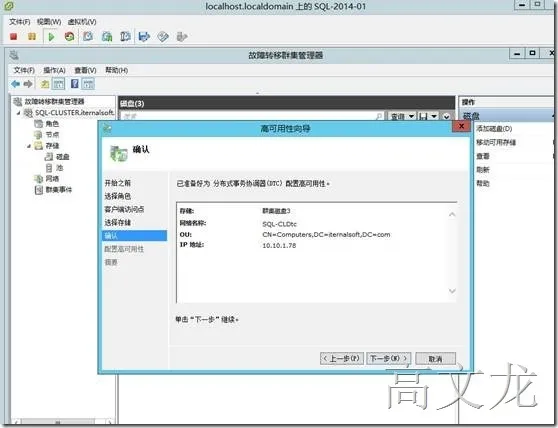Click the snapshot icon in VM toolbar
This screenshot has height=428, width=558.
[88, 36]
